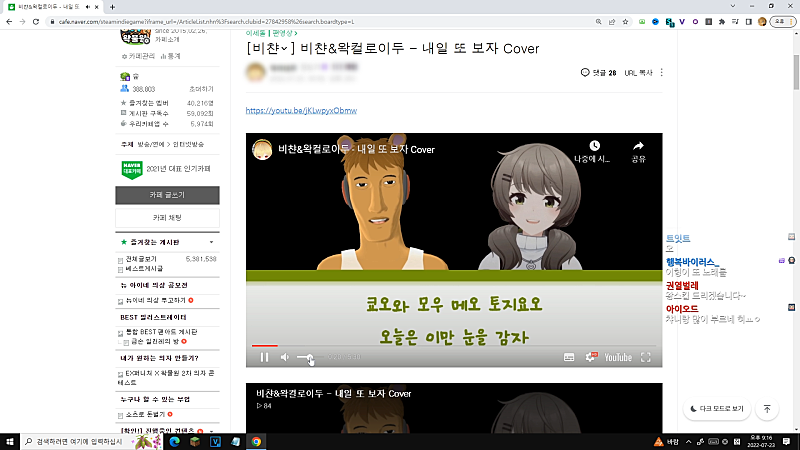This screenshot has height=450, width=800.
Task: Click the address bar URL
Action: click(207, 22)
